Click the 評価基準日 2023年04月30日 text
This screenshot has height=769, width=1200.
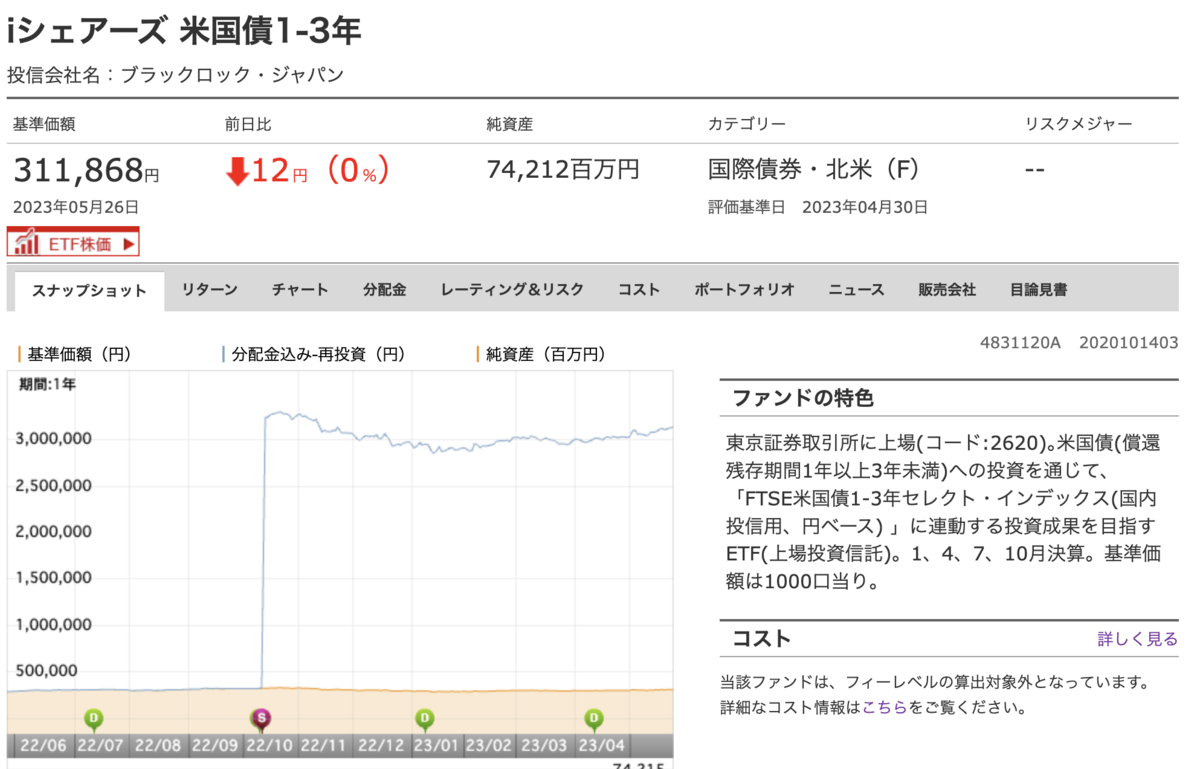tap(818, 208)
